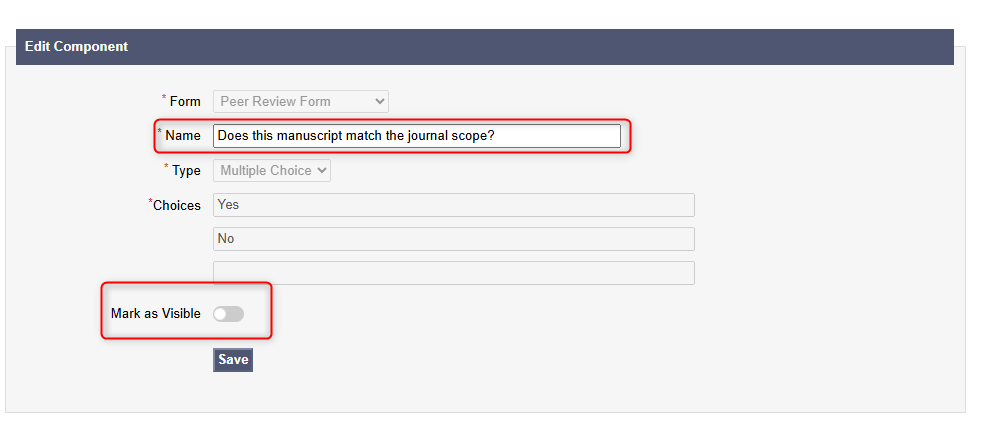Click the choice field containing No
1001x432 pixels.
[x=454, y=239]
